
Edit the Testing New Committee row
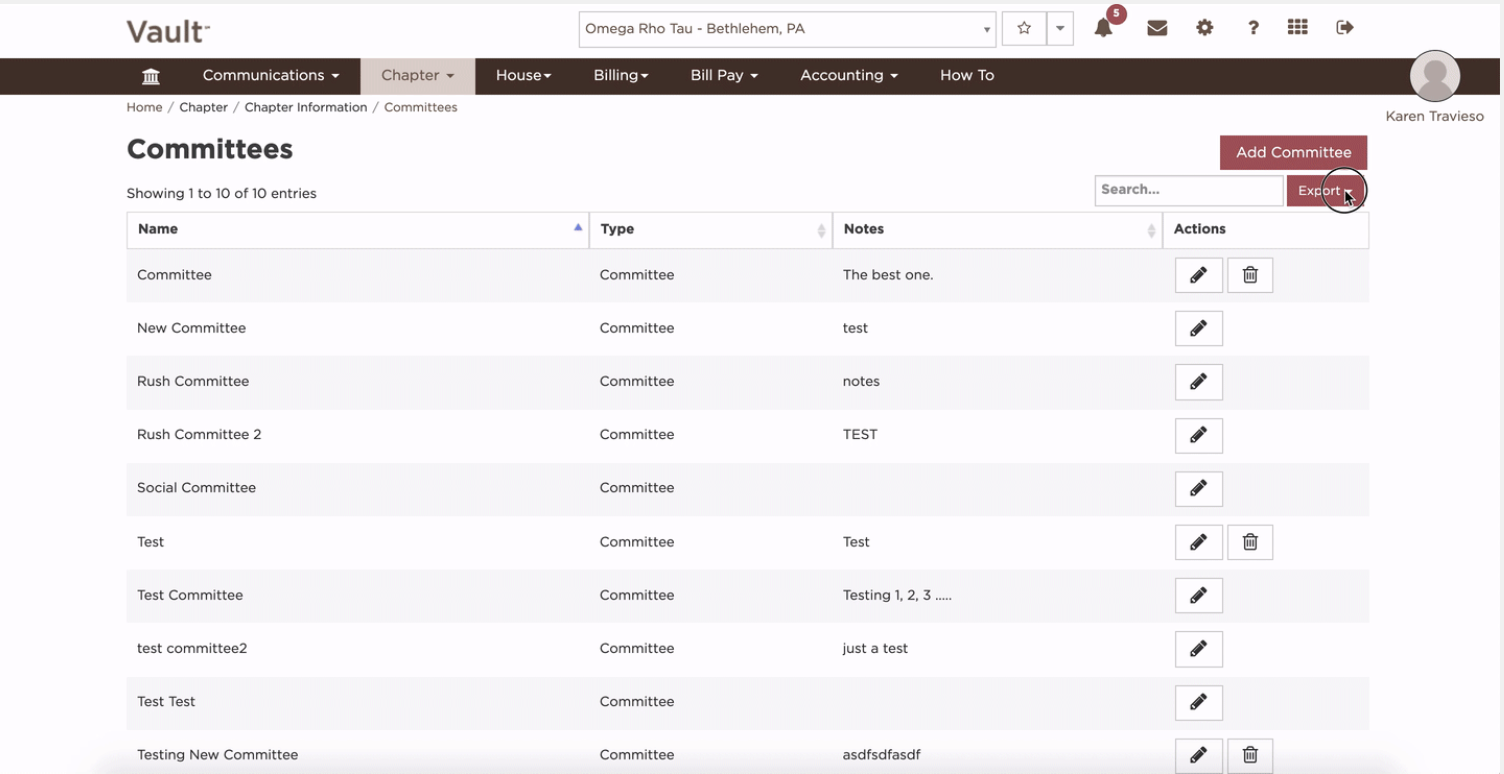coord(1199,755)
